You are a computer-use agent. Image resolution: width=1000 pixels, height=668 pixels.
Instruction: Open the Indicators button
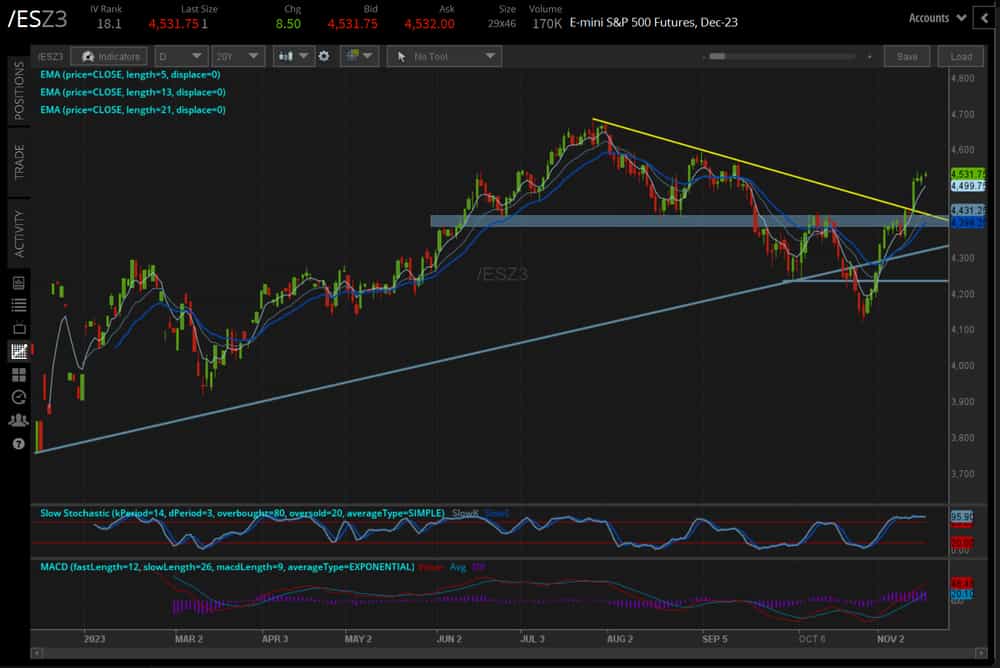click(109, 56)
